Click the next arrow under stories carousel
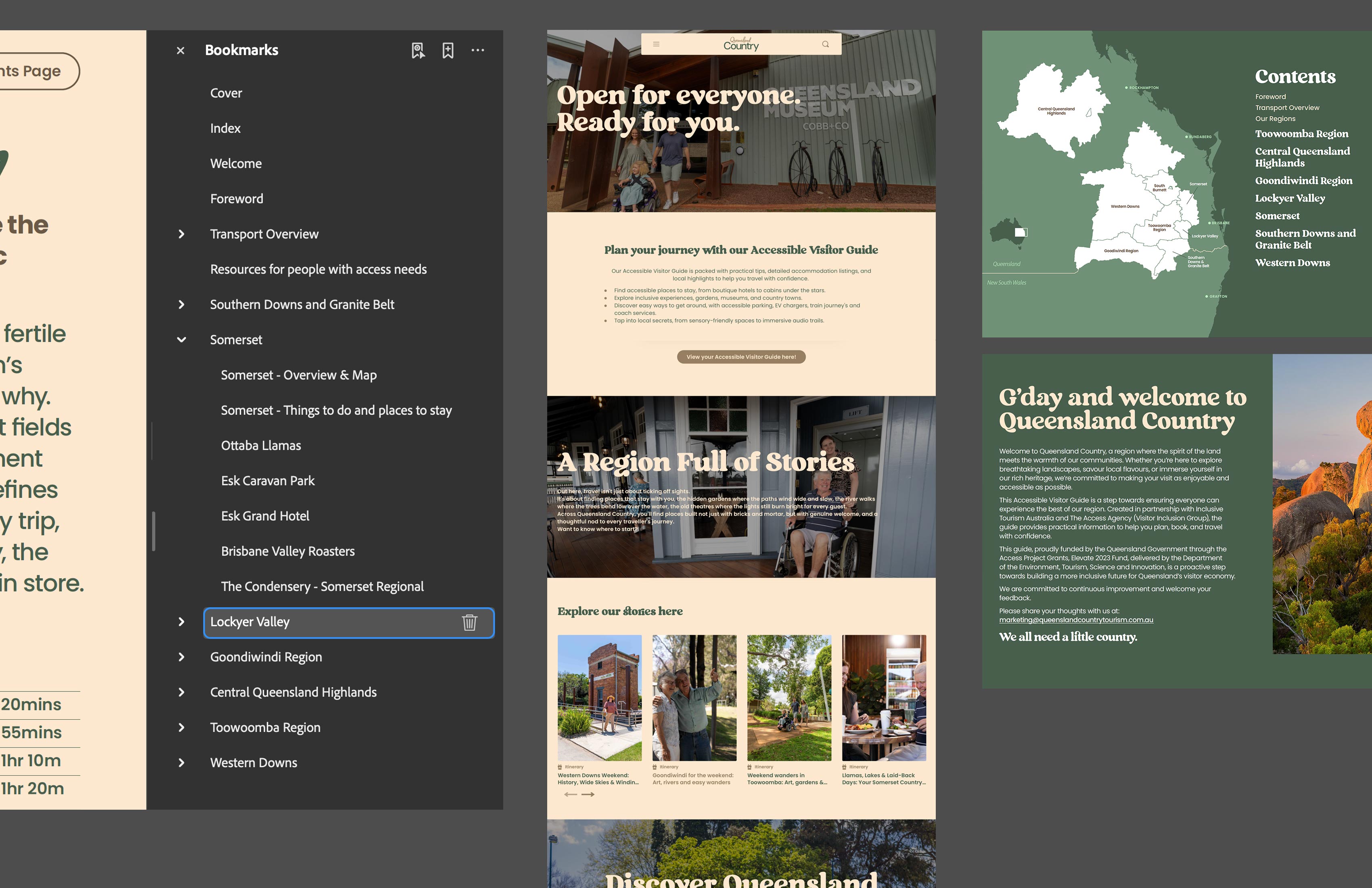 (x=588, y=794)
